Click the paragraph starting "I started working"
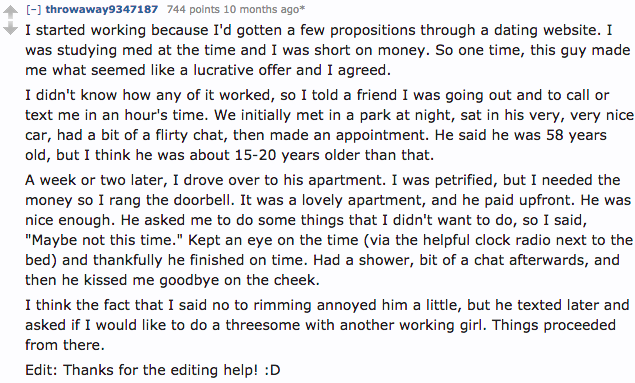 click(x=328, y=50)
